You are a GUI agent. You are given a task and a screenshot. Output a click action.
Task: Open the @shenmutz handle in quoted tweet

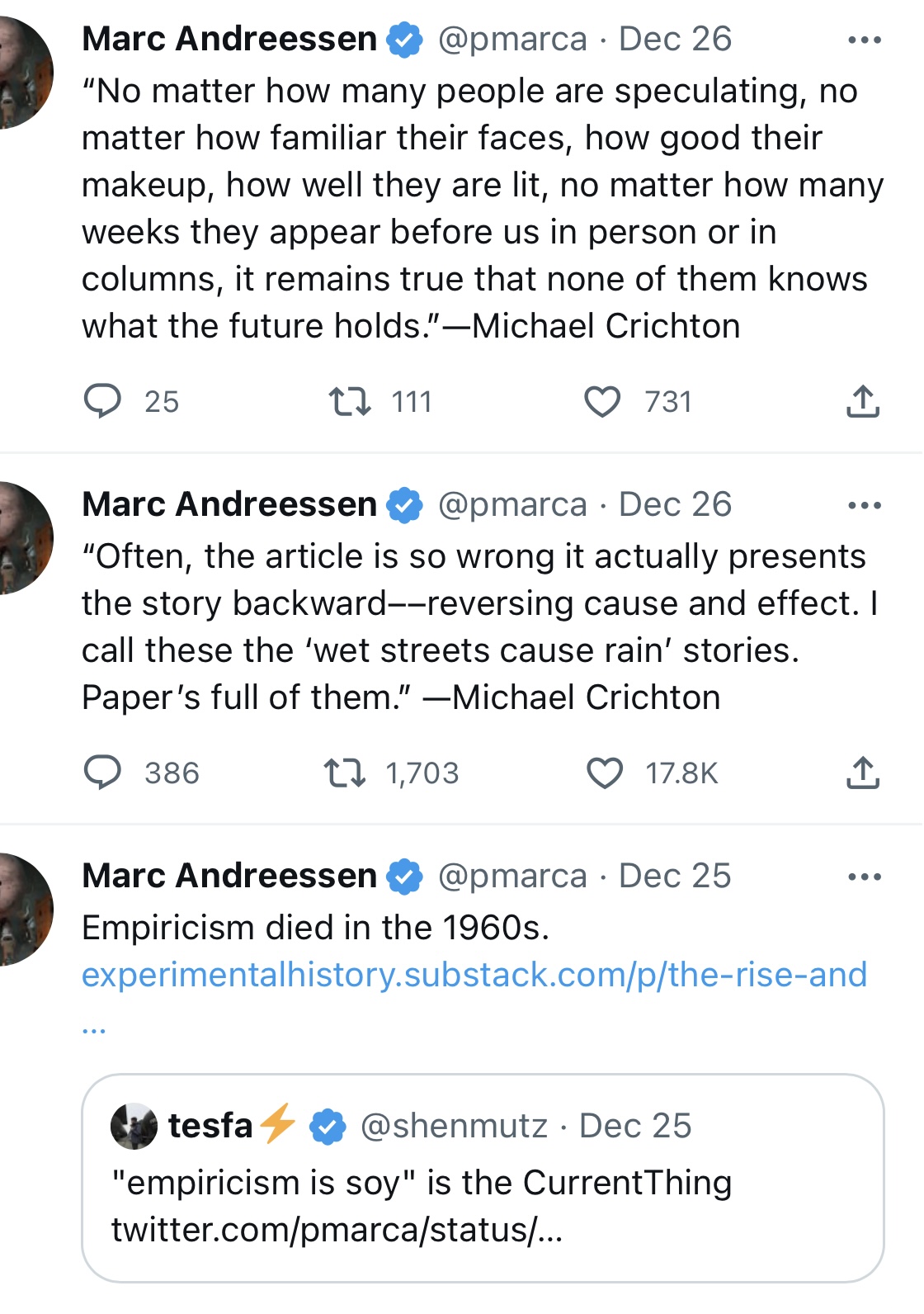[x=455, y=1126]
